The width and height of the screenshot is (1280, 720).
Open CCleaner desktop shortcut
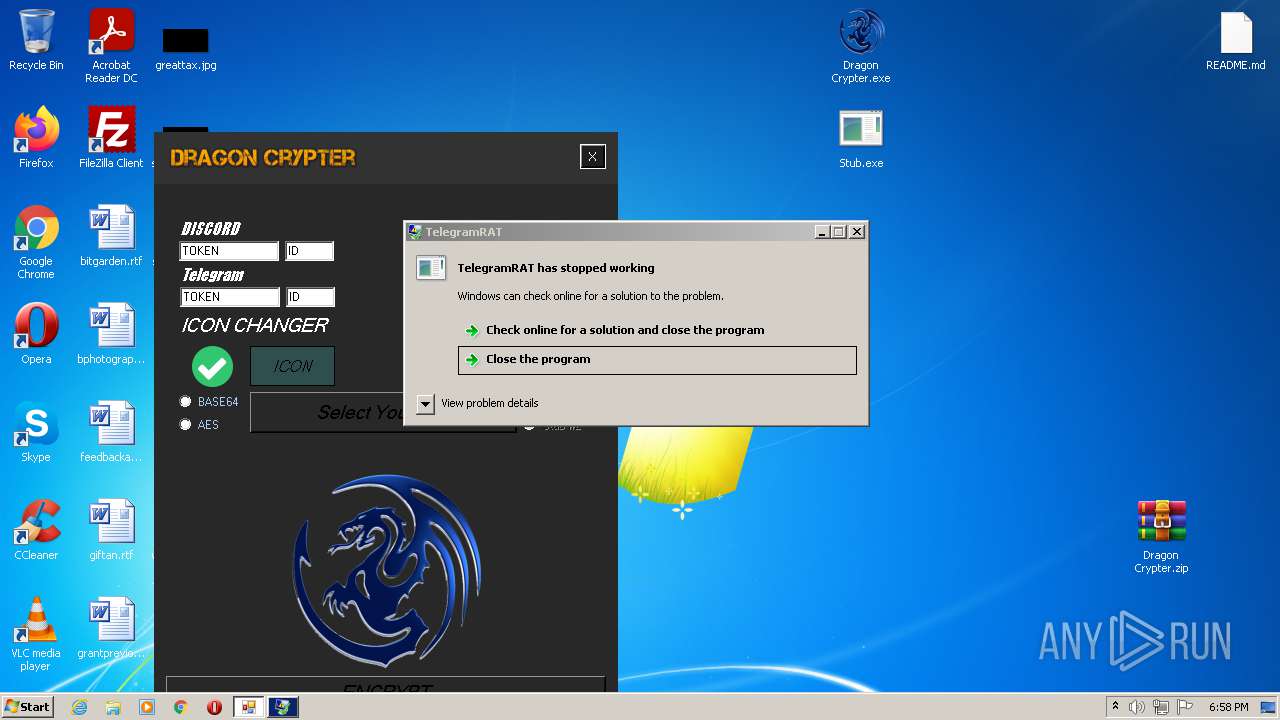pos(36,530)
